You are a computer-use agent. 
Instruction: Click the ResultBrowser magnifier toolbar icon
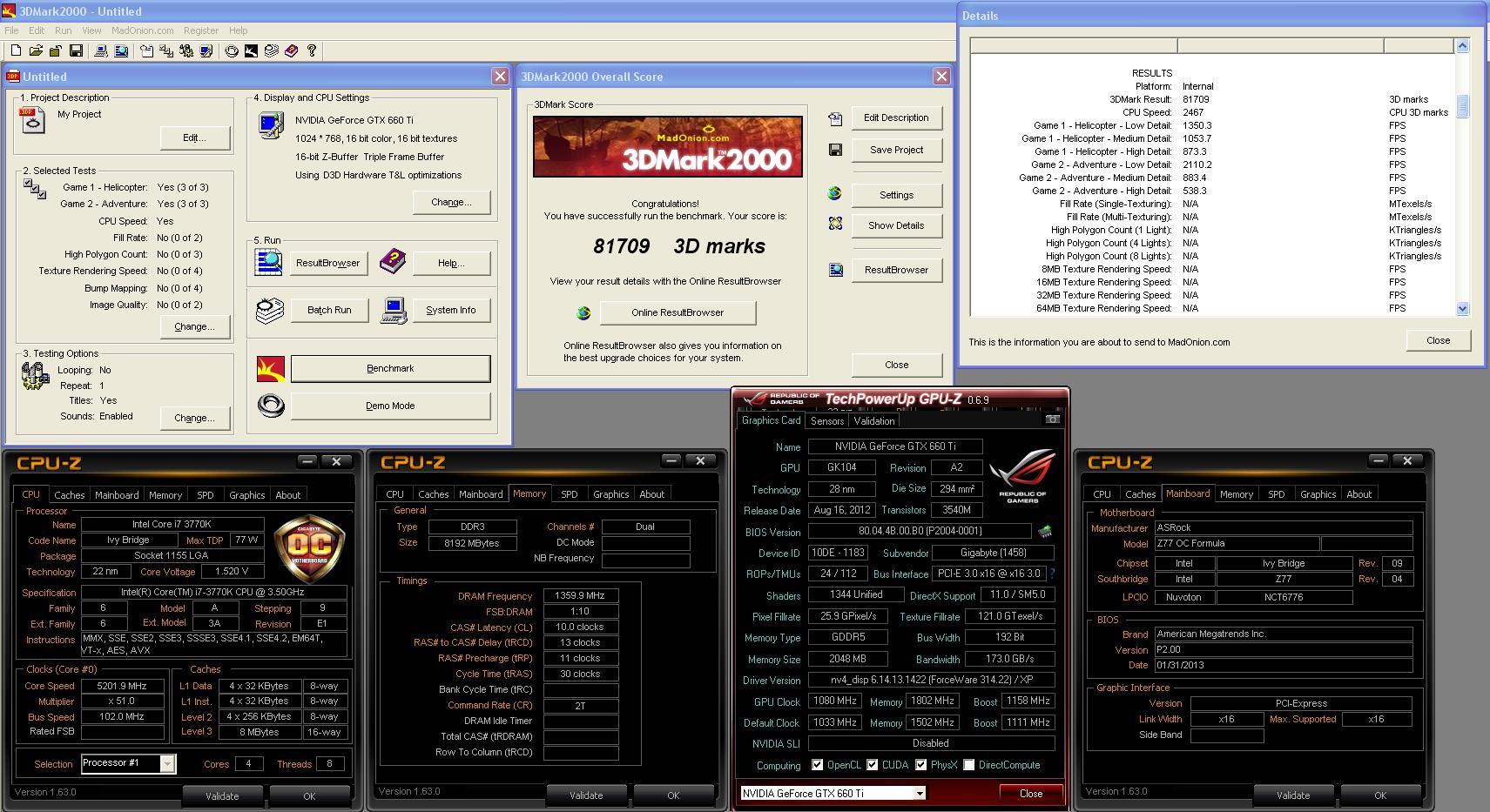[121, 51]
